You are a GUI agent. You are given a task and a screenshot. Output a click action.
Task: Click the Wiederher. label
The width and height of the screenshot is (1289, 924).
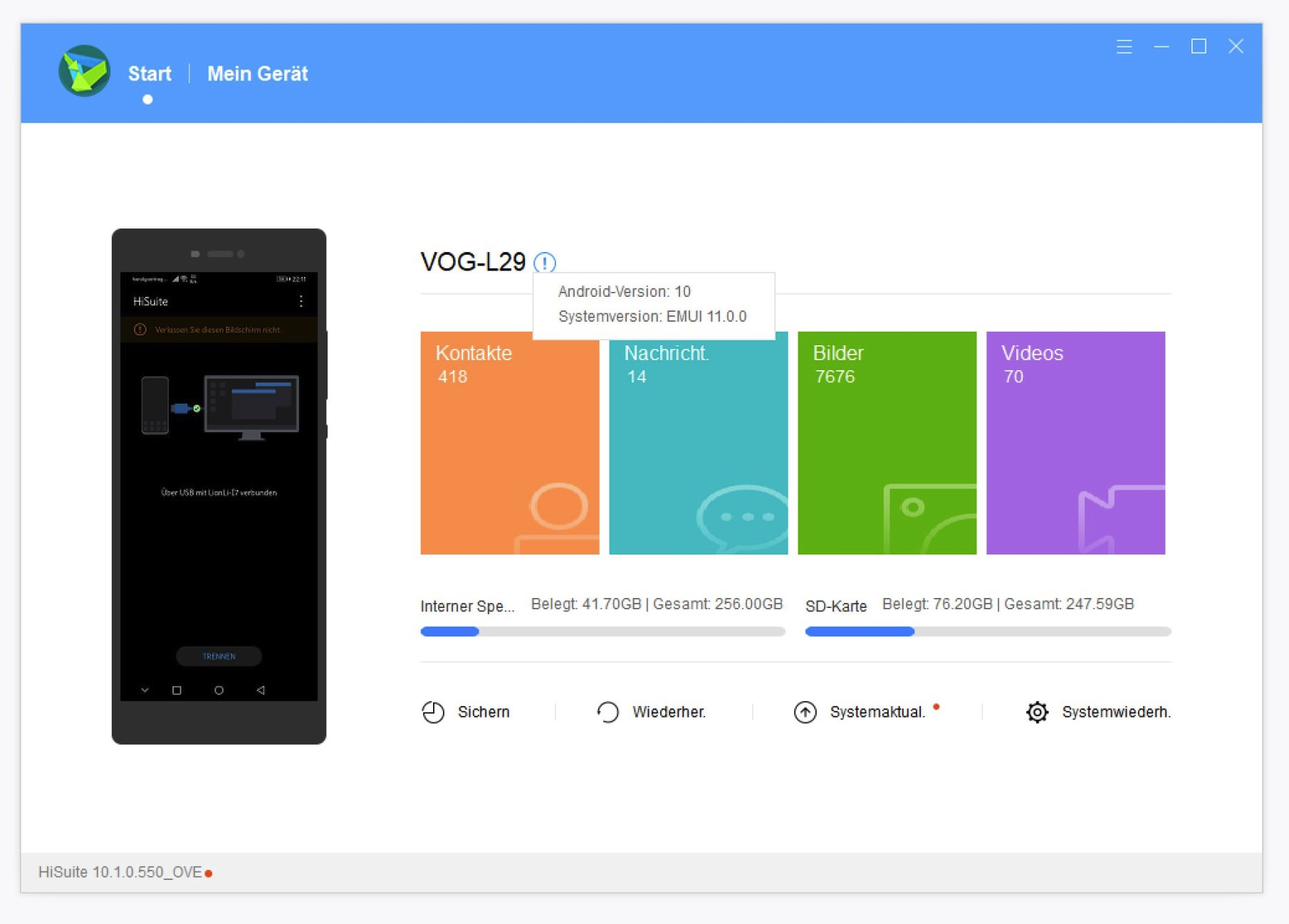[x=669, y=712]
